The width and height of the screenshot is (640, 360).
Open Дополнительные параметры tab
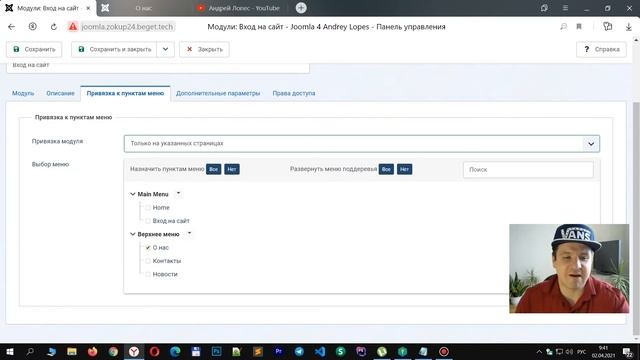pyautogui.click(x=218, y=93)
